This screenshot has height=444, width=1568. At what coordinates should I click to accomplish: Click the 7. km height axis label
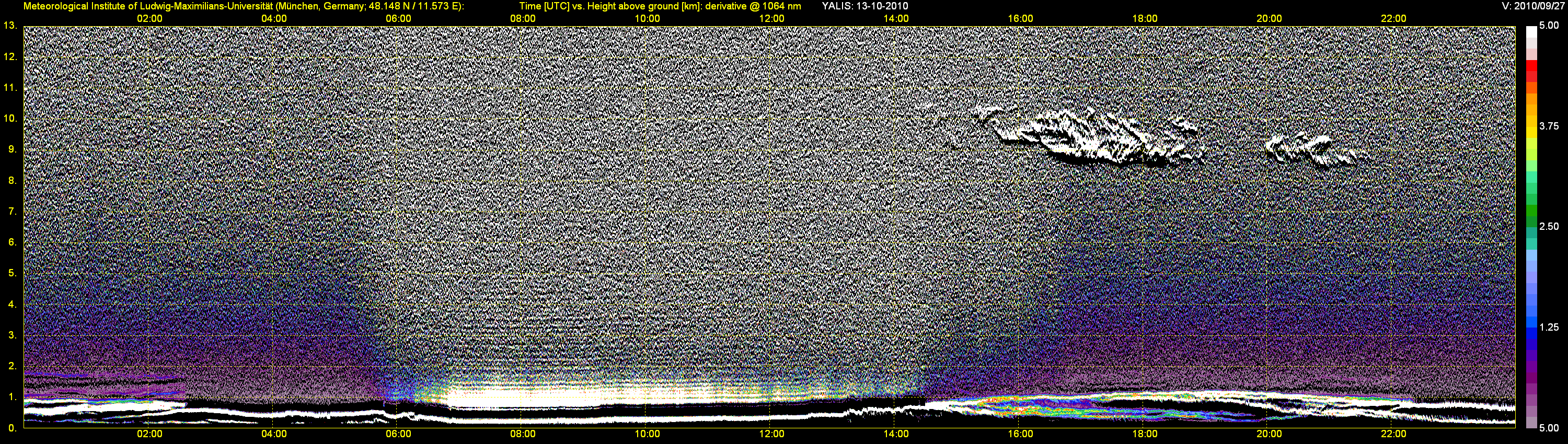[13, 211]
